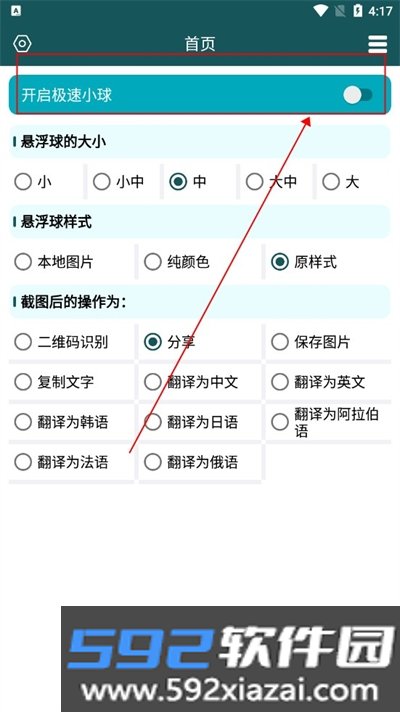The height and width of the screenshot is (712, 400).
Task: Select 翻译为阿拉伯语 option
Action: tap(325, 422)
